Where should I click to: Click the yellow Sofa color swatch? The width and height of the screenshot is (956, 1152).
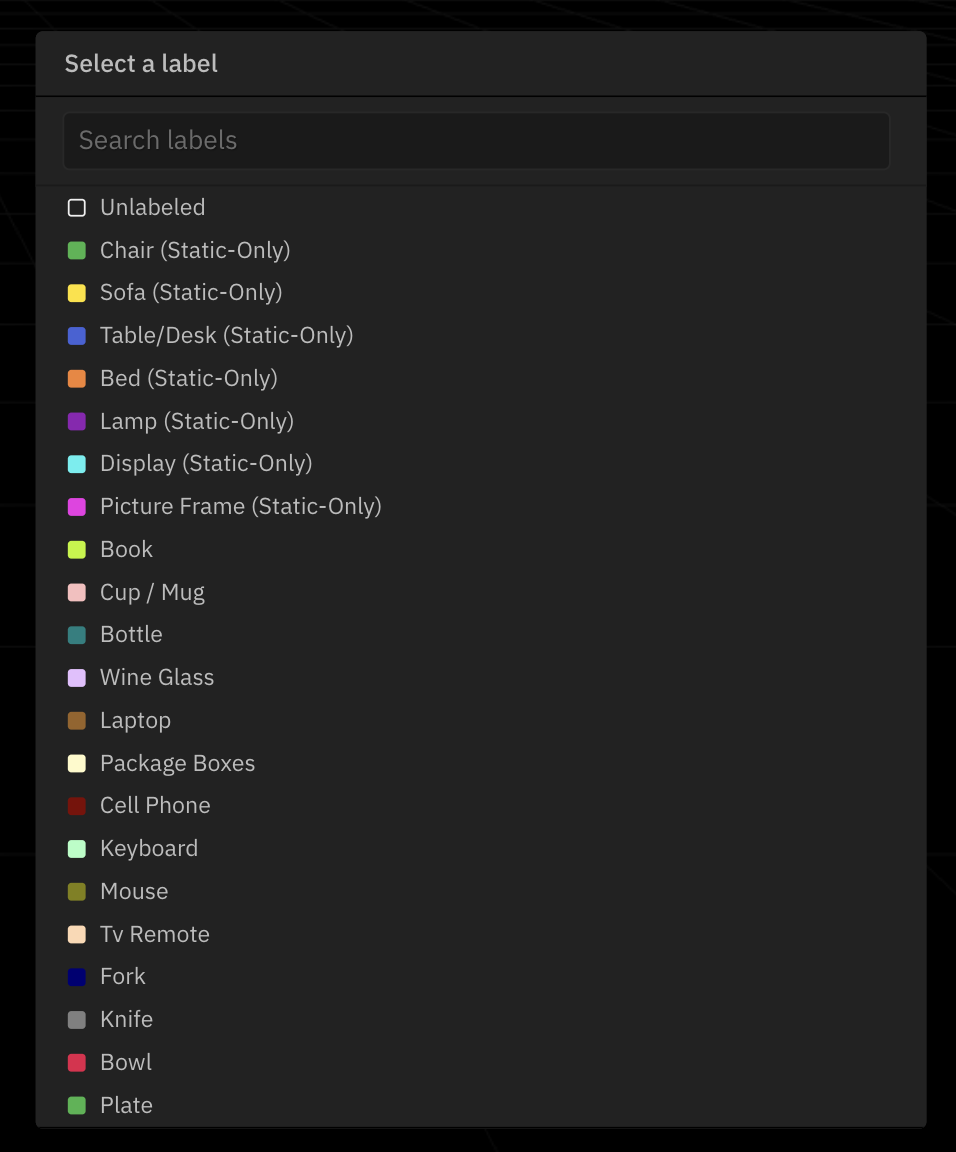click(77, 293)
